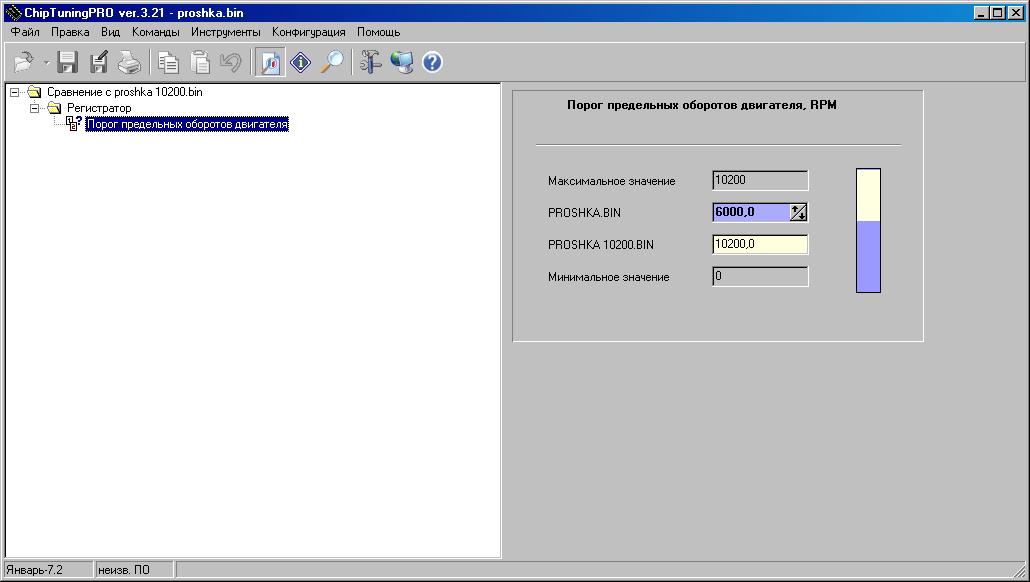
Task: Click the vertical RPM level bar
Action: click(x=868, y=231)
